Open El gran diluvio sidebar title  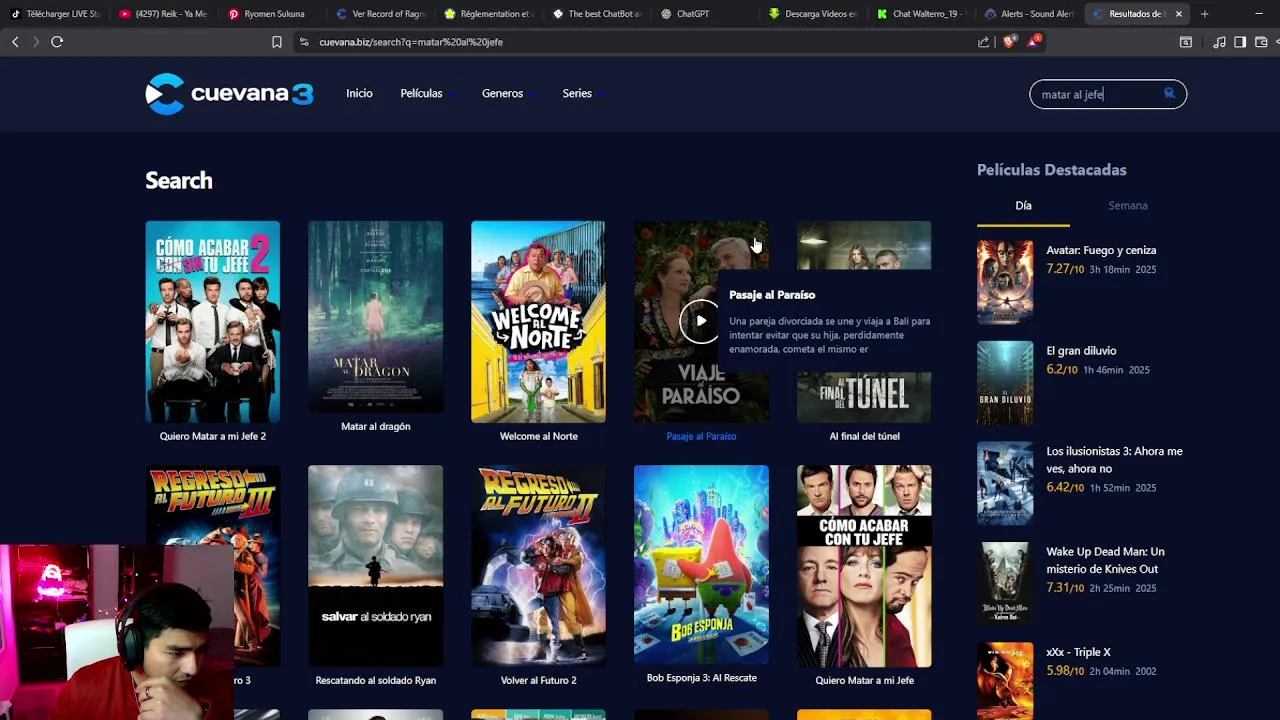[1081, 351]
